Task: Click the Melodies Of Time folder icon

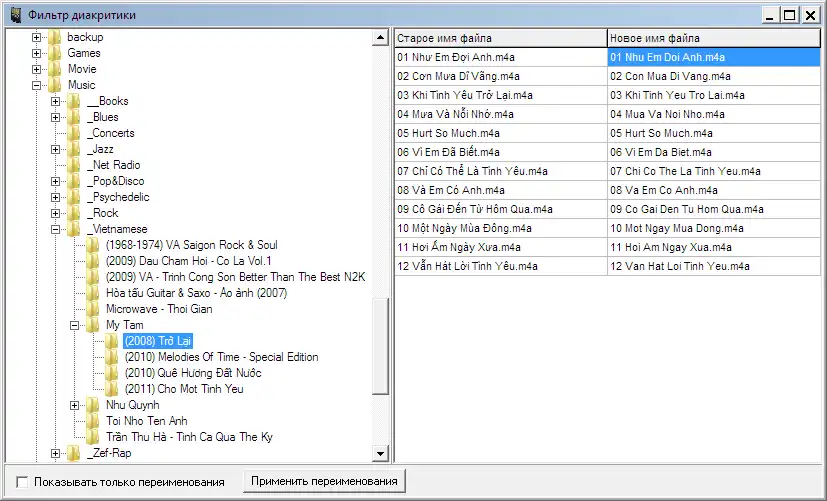Action: tap(112, 357)
